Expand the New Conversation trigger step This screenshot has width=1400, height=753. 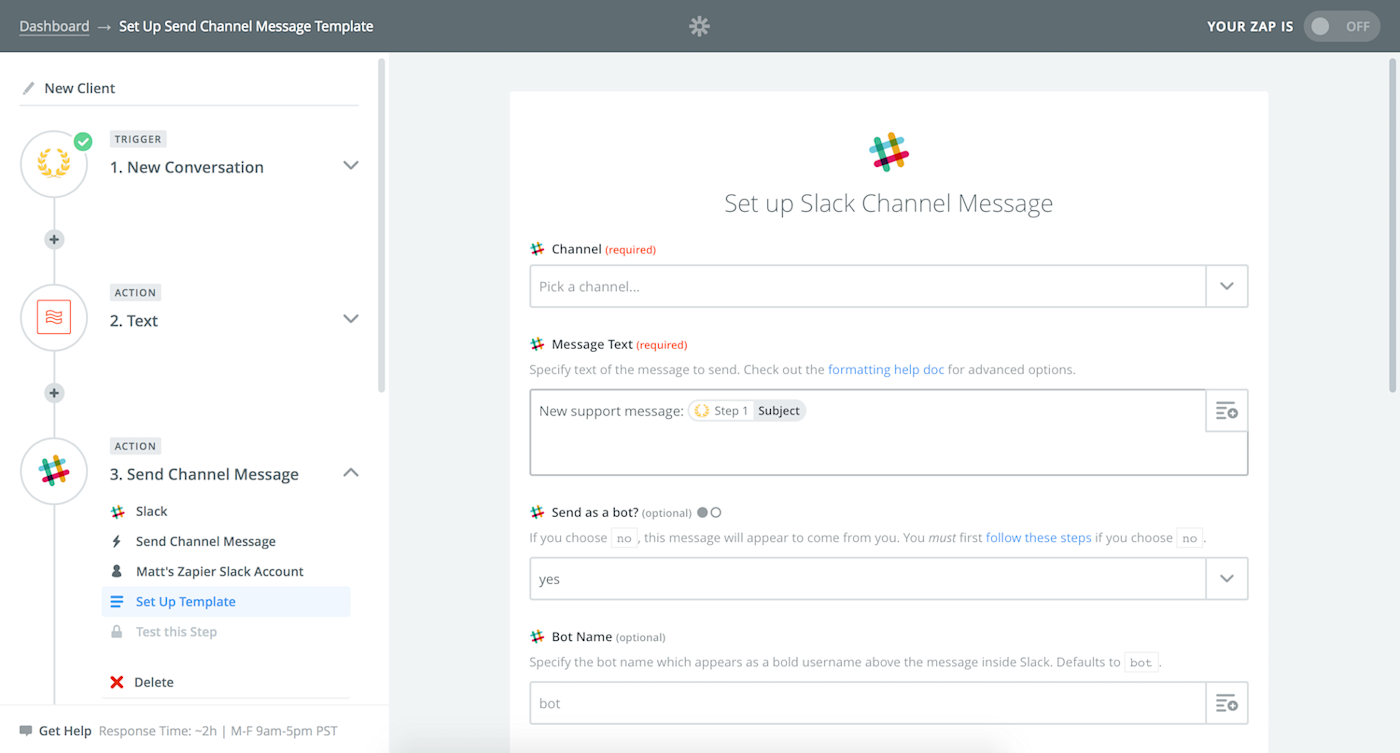click(351, 165)
